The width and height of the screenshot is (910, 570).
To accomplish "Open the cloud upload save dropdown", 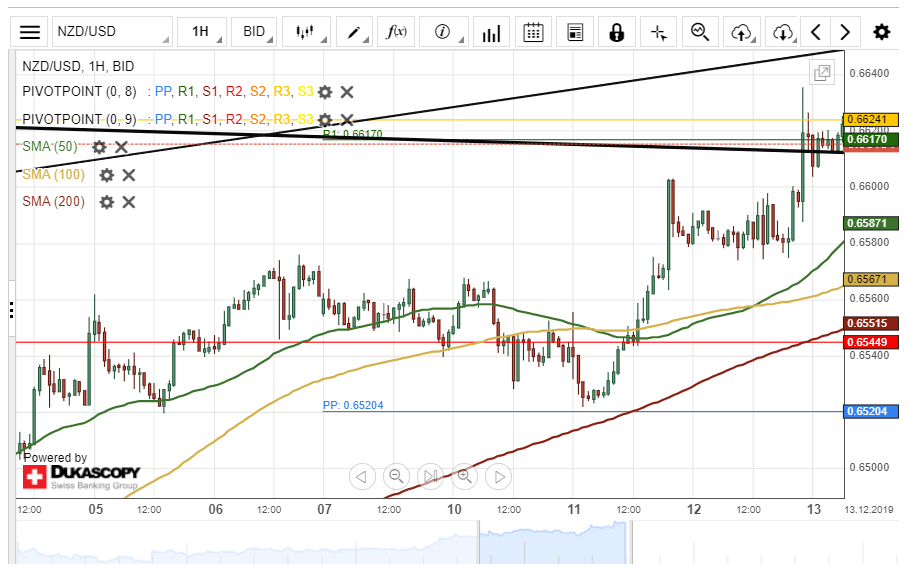I will pos(742,32).
